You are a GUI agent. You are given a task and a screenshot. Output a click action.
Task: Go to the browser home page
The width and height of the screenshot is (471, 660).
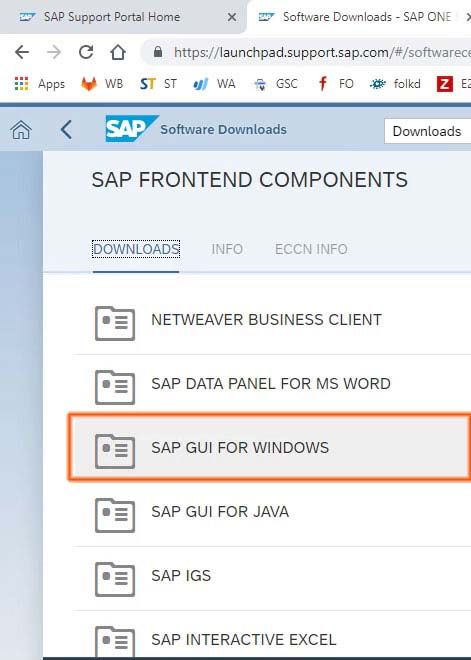click(x=118, y=52)
